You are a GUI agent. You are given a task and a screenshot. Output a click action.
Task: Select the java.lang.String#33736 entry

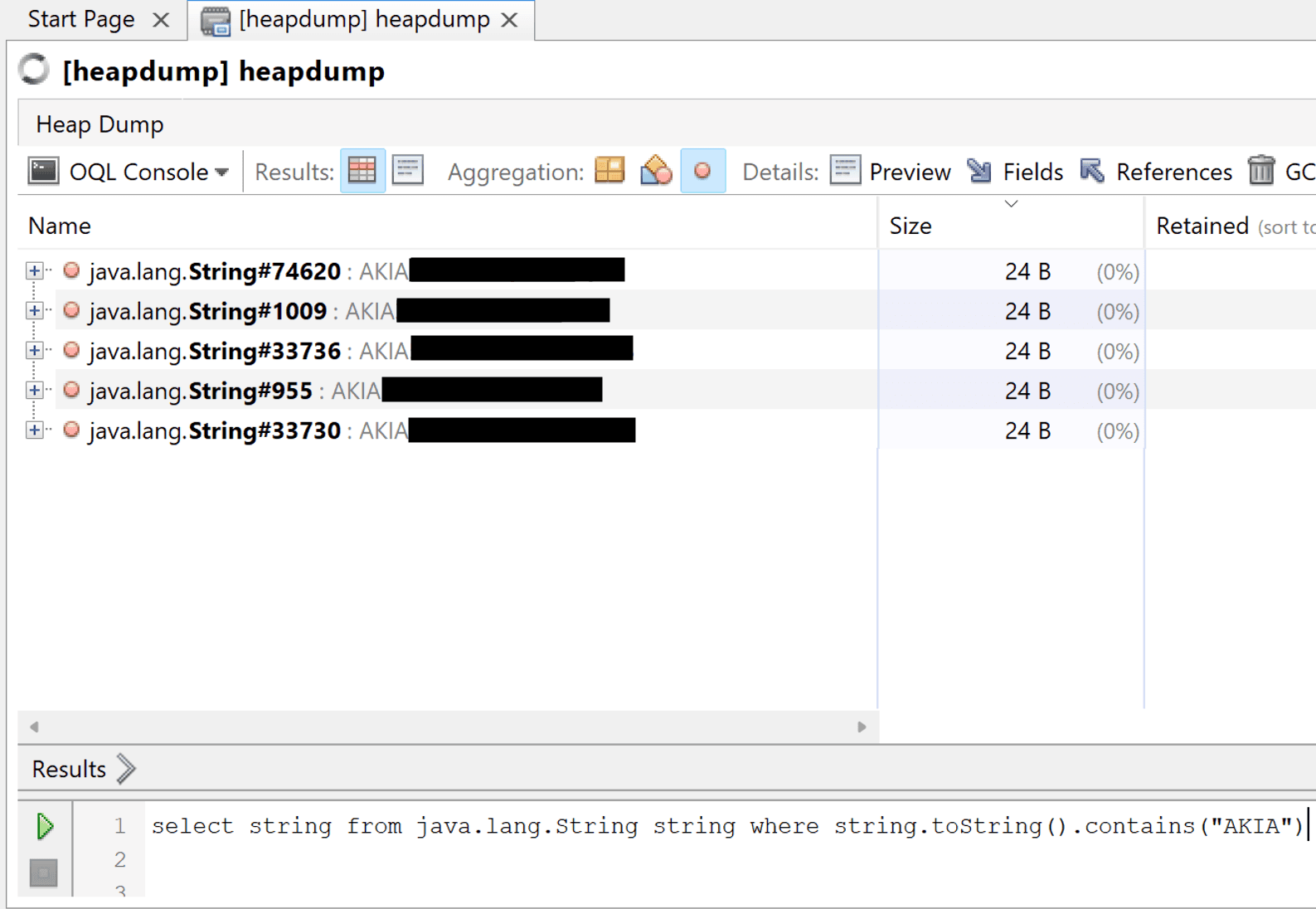466,351
